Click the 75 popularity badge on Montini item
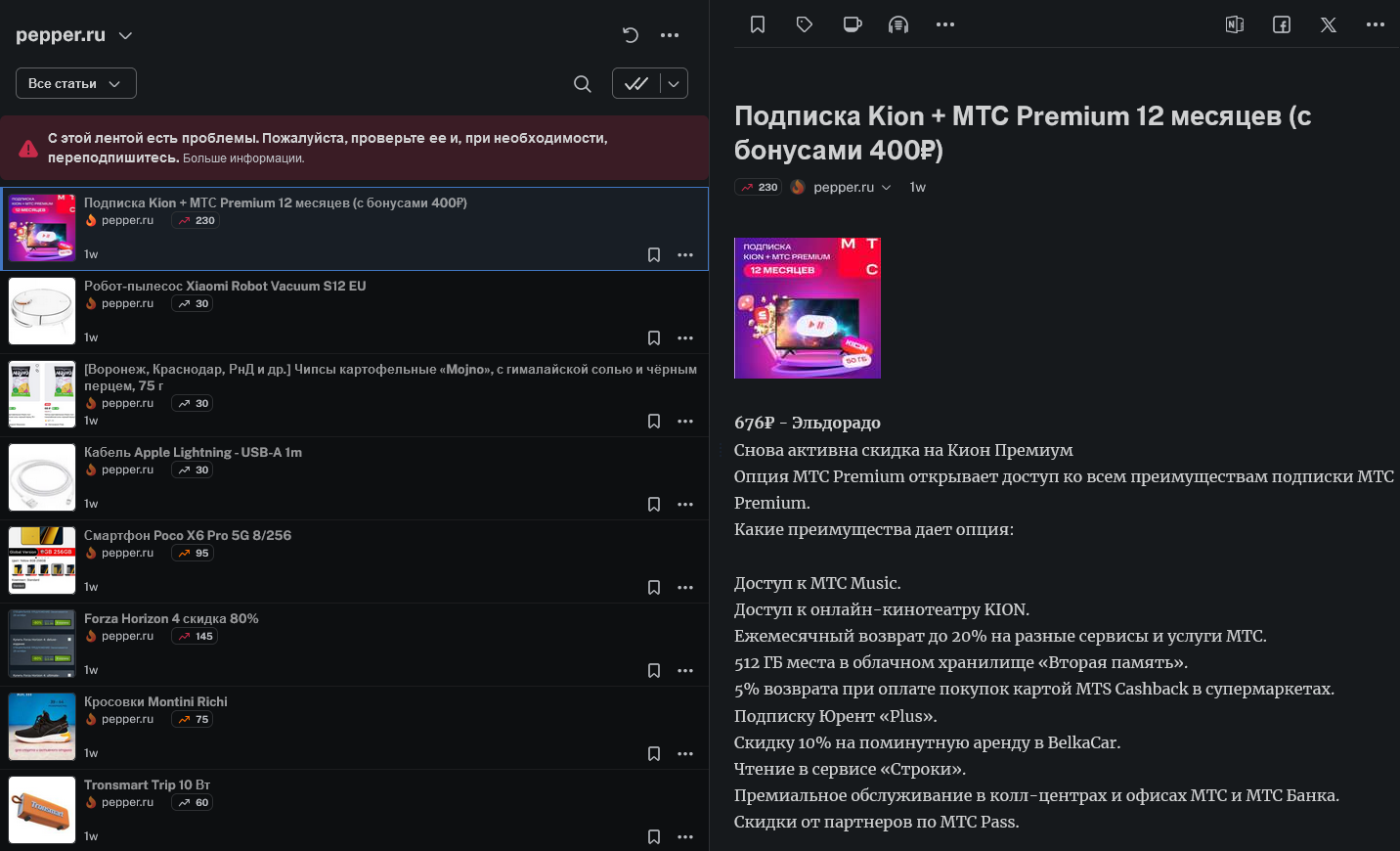 194,719
